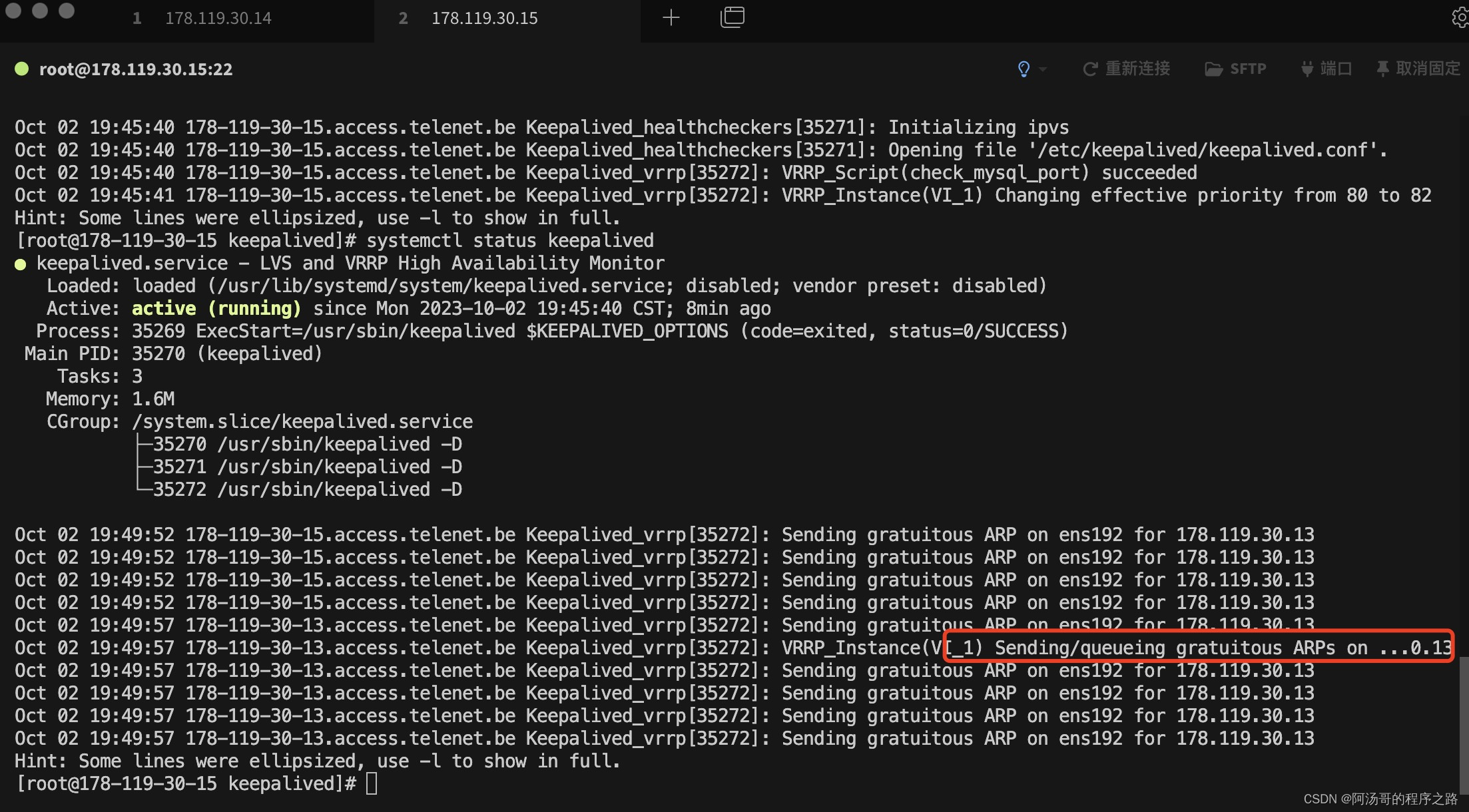Click 'Main PID: 35270 (keepalived)' line

(173, 353)
